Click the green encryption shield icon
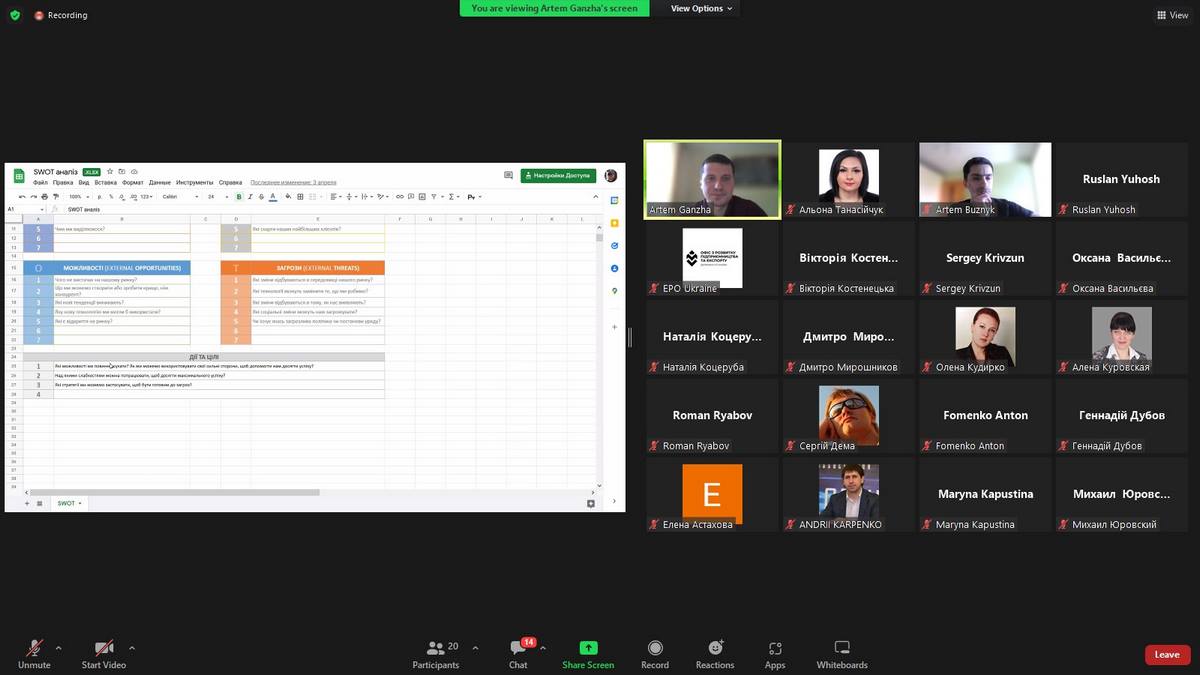 (x=15, y=15)
